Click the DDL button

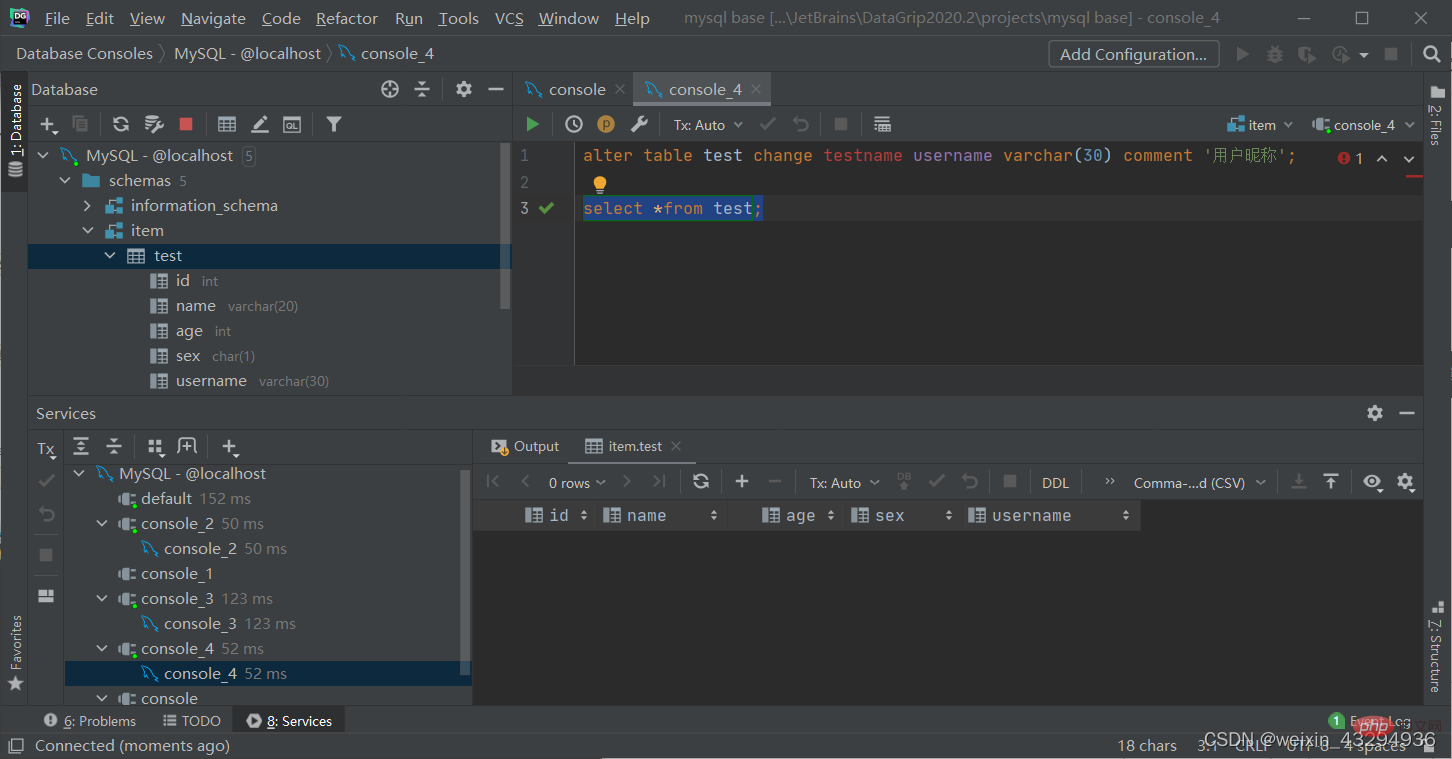point(1055,483)
